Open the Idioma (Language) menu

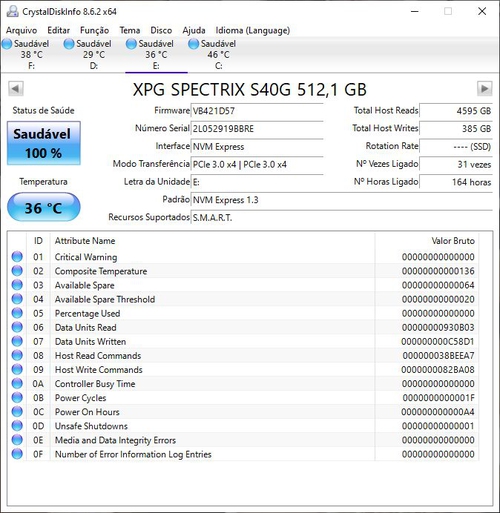253,30
